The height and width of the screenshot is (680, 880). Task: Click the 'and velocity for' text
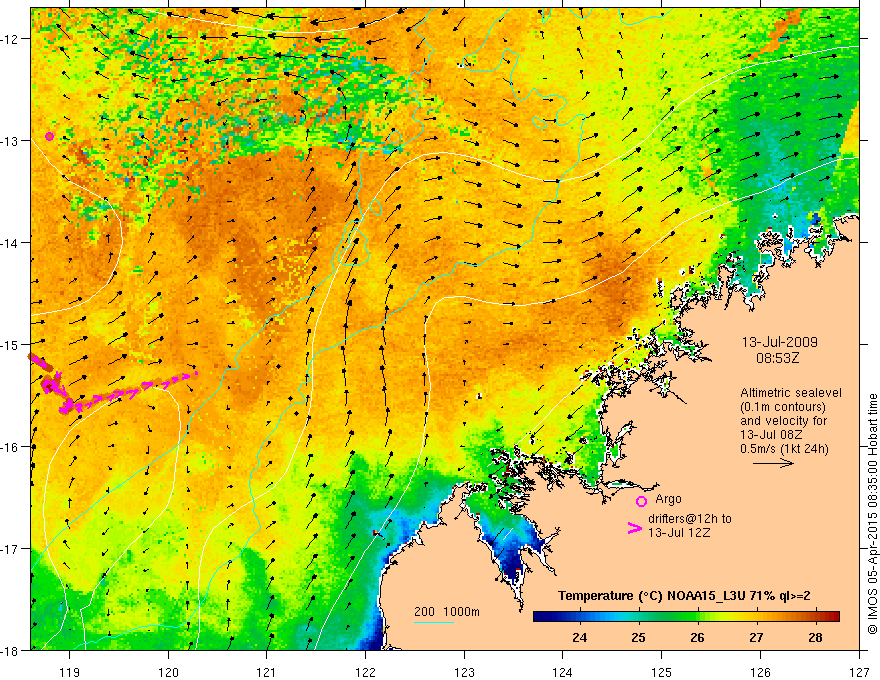pos(783,421)
